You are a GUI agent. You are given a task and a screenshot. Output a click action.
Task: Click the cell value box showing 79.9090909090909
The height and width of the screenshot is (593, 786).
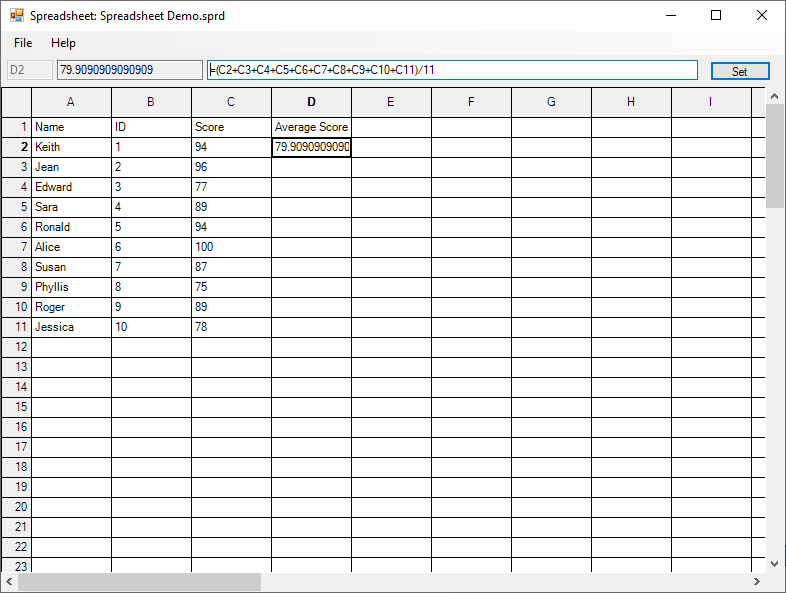point(130,70)
